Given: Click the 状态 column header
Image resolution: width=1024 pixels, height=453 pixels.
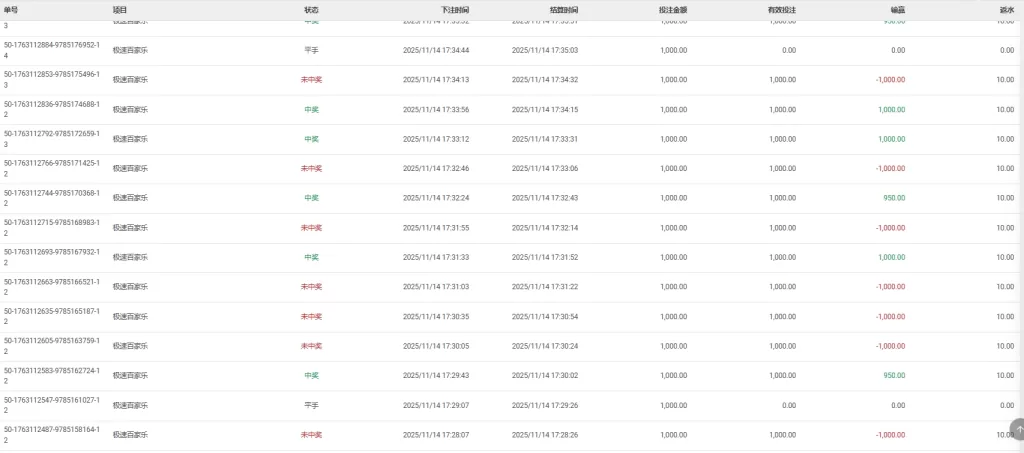Looking at the screenshot, I should [x=312, y=9].
